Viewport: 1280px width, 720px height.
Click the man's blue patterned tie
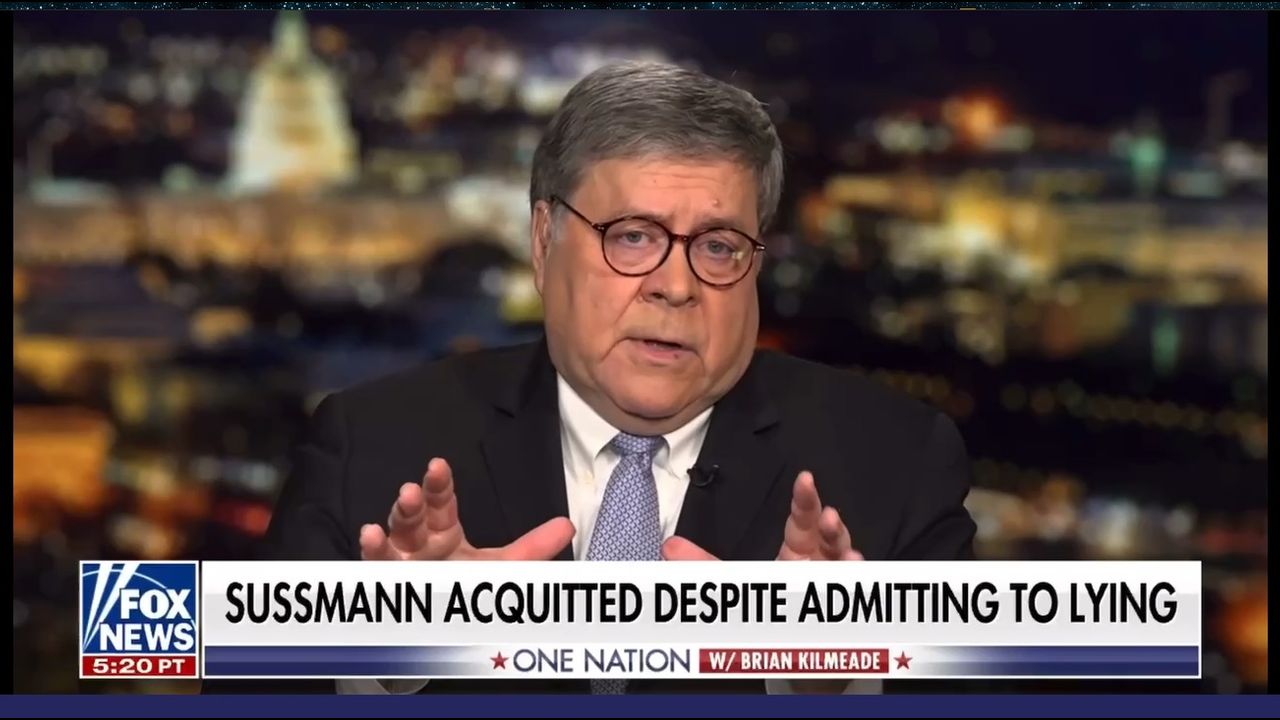pyautogui.click(x=624, y=496)
